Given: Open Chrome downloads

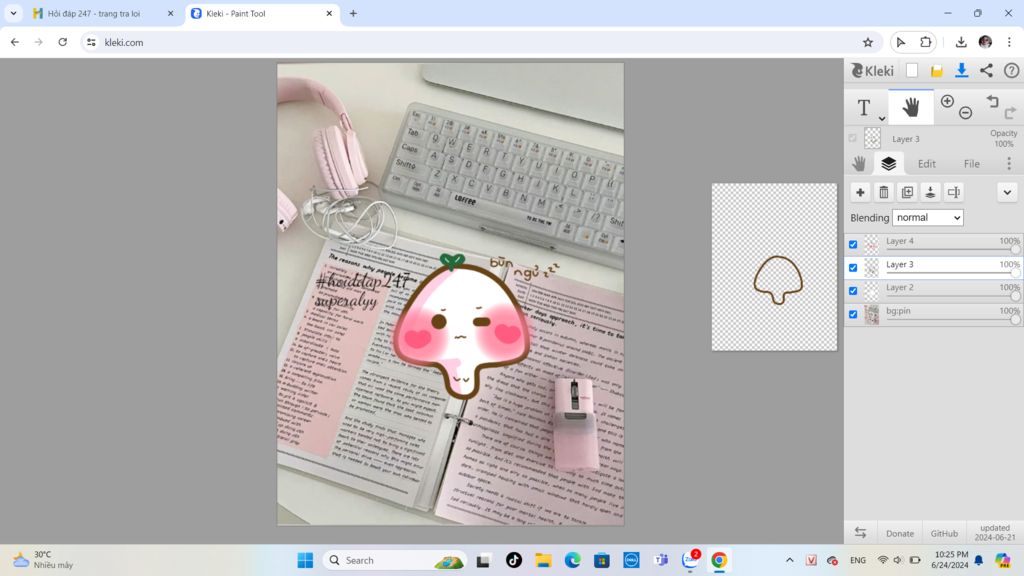Looking at the screenshot, I should tap(961, 42).
